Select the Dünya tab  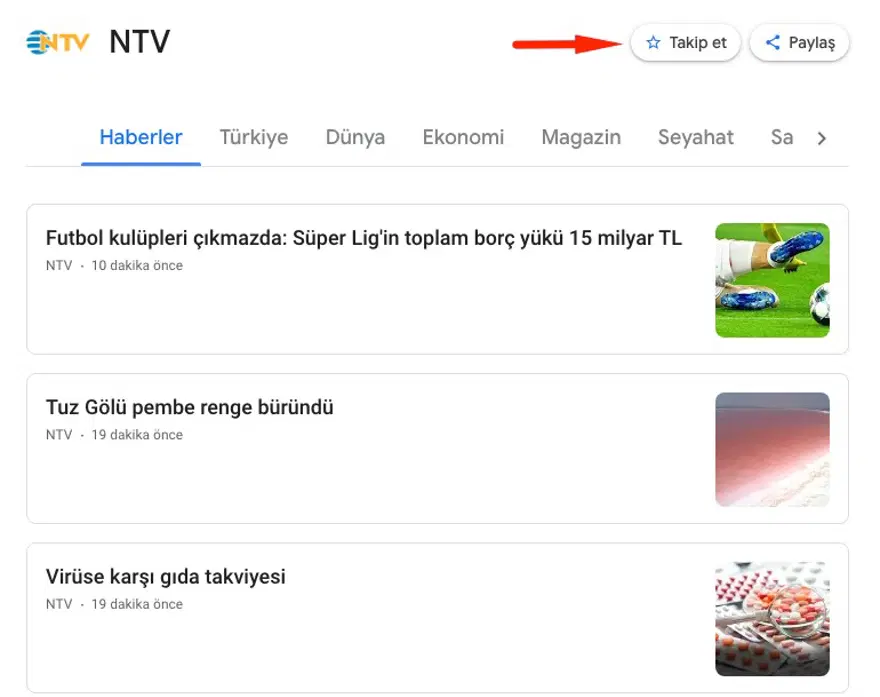pos(355,137)
